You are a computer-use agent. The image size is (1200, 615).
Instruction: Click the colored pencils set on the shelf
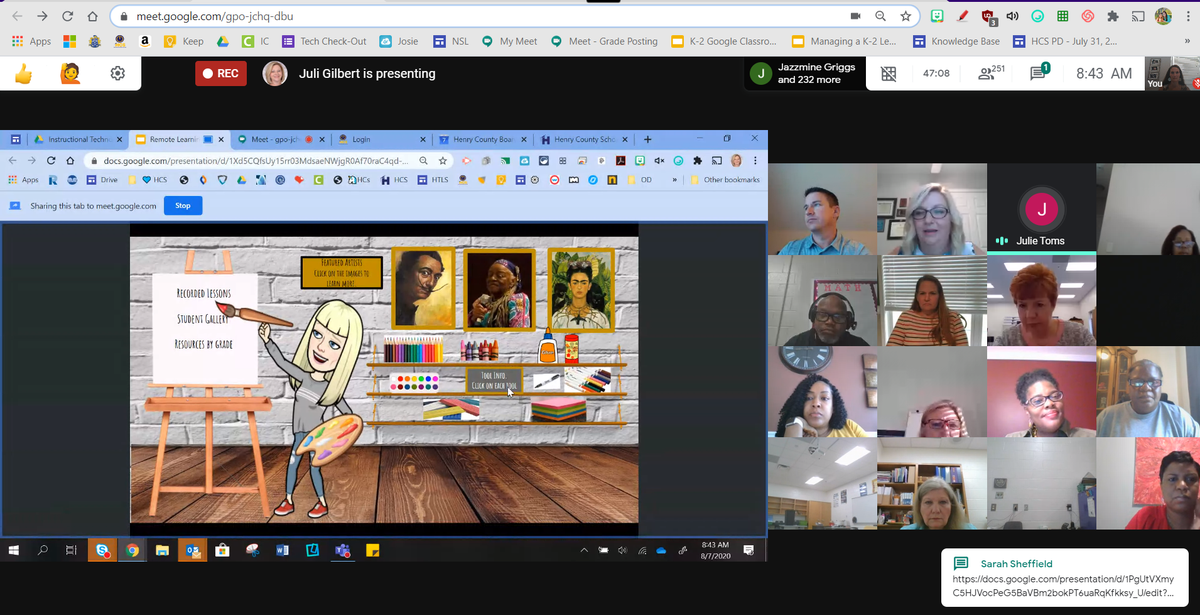(413, 349)
